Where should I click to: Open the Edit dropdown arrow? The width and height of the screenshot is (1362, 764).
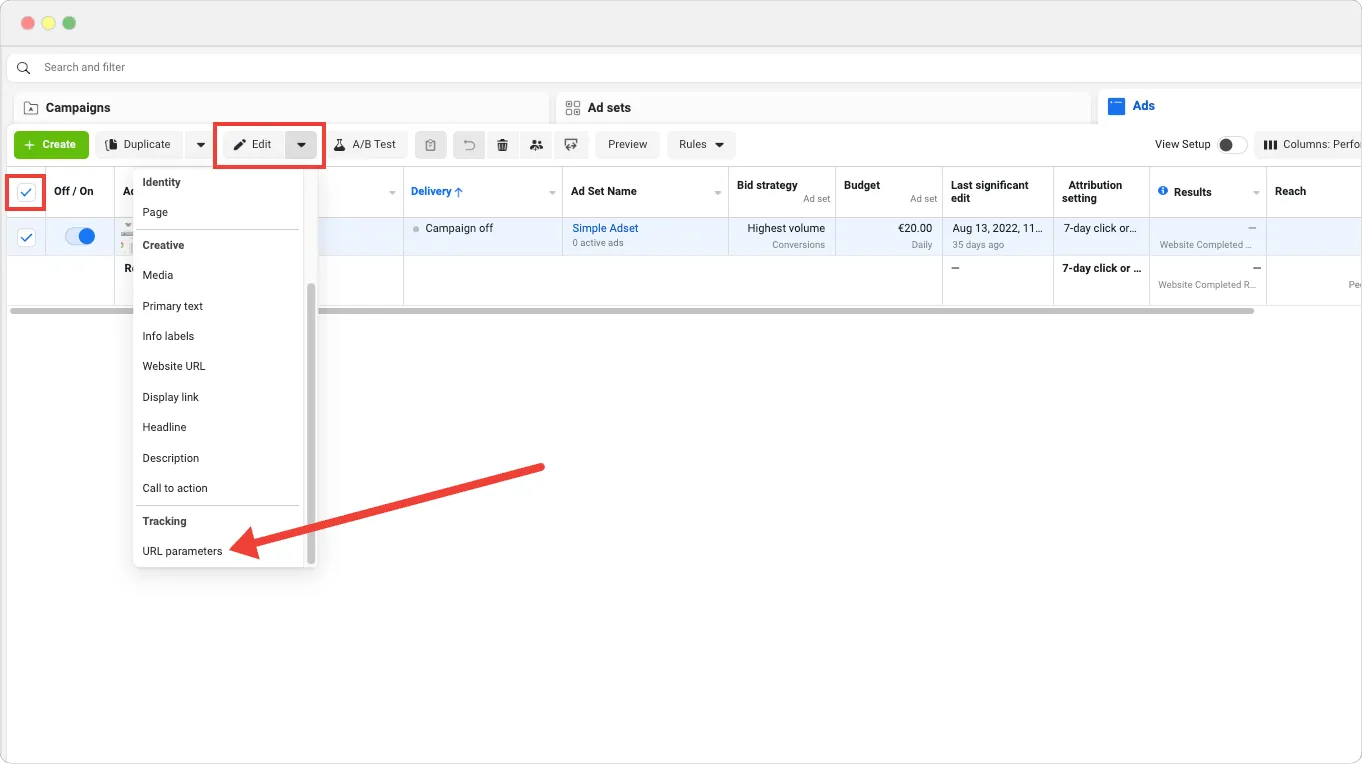301,145
